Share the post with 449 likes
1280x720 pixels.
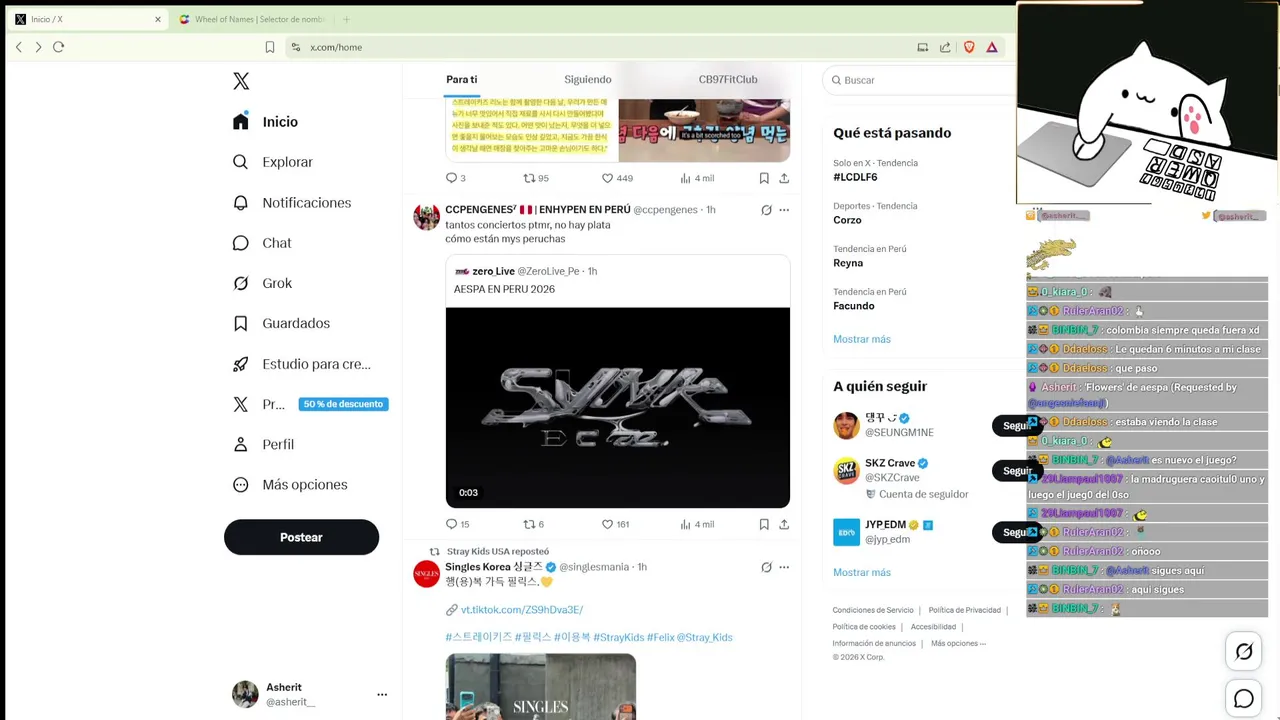click(x=784, y=178)
